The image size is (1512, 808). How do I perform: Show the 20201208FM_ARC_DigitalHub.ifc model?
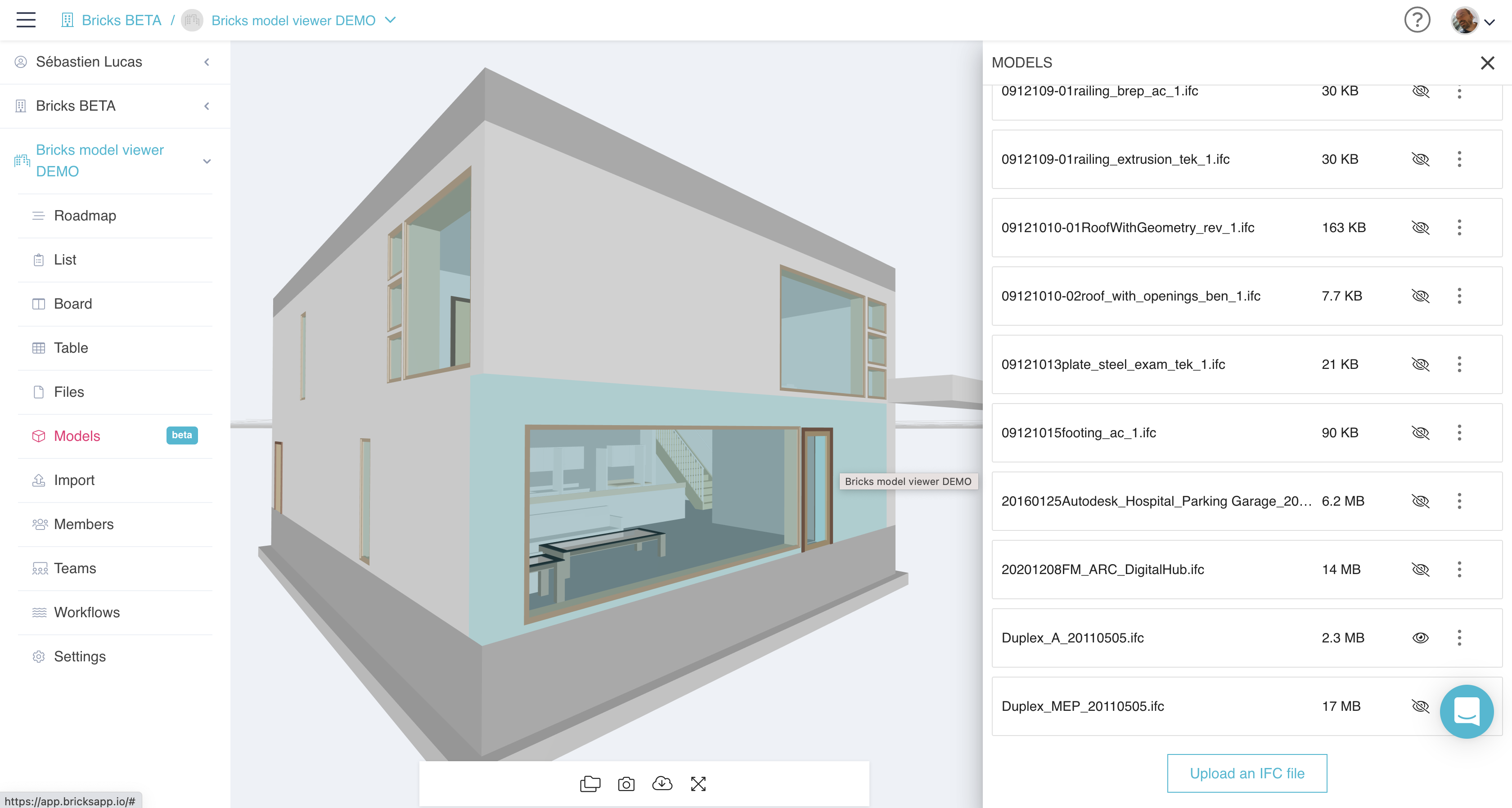pyautogui.click(x=1421, y=569)
